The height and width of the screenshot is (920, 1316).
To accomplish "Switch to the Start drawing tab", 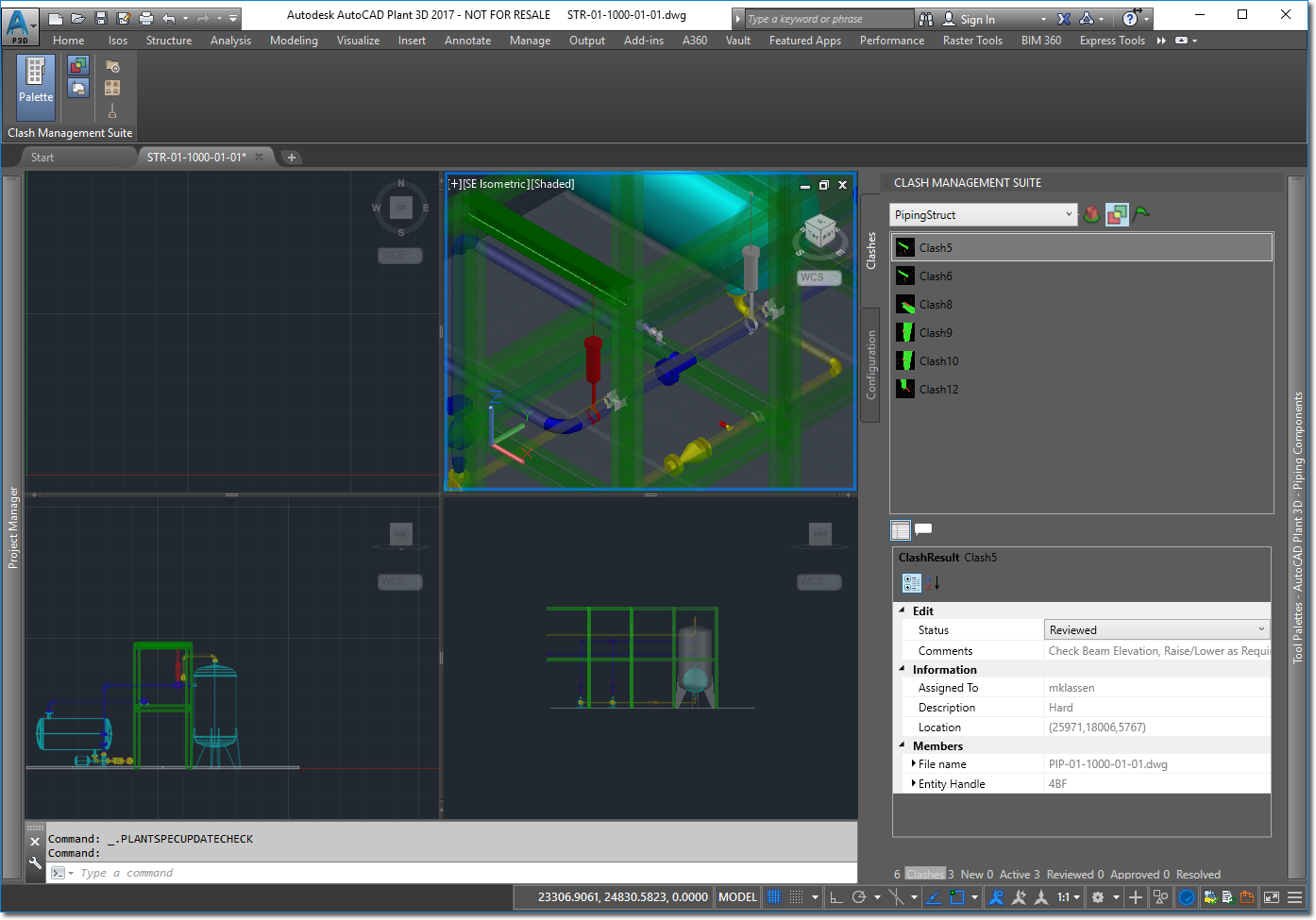I will tap(42, 158).
